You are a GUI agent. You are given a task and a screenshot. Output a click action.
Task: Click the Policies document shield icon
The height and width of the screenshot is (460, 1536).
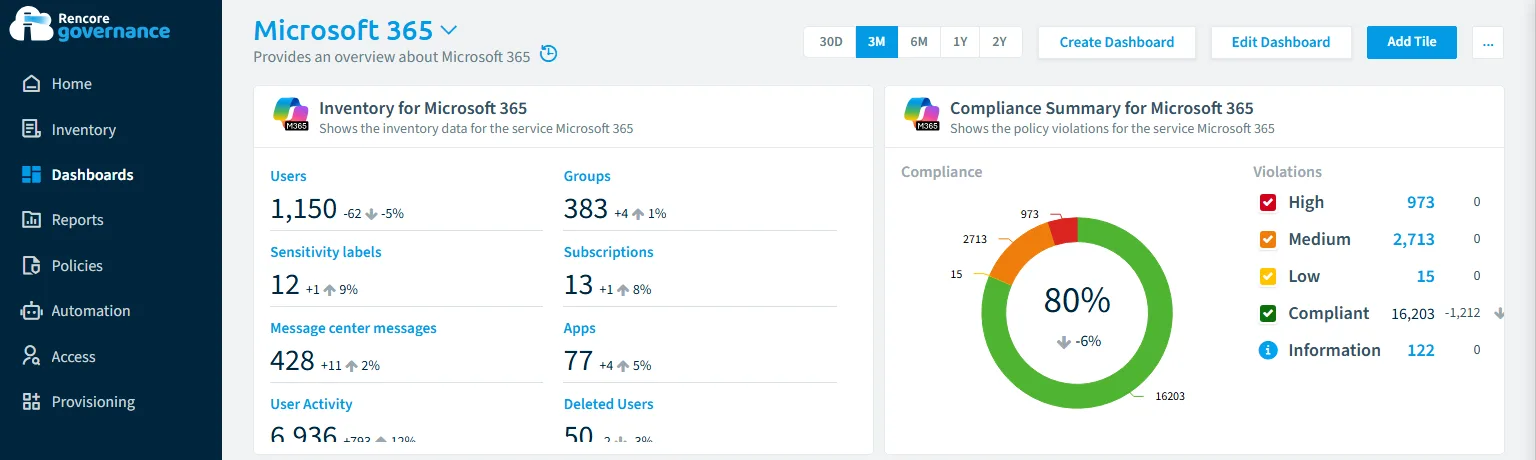point(32,266)
